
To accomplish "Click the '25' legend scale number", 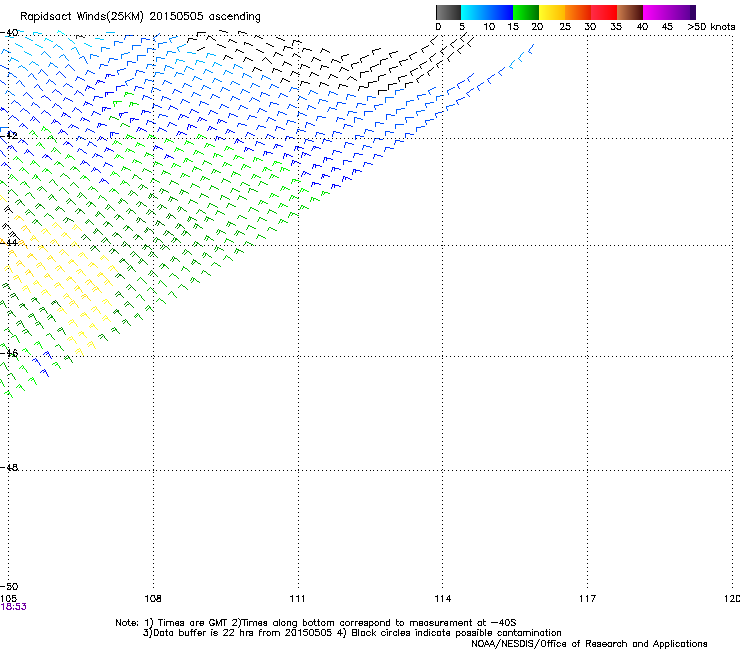I will (x=565, y=27).
